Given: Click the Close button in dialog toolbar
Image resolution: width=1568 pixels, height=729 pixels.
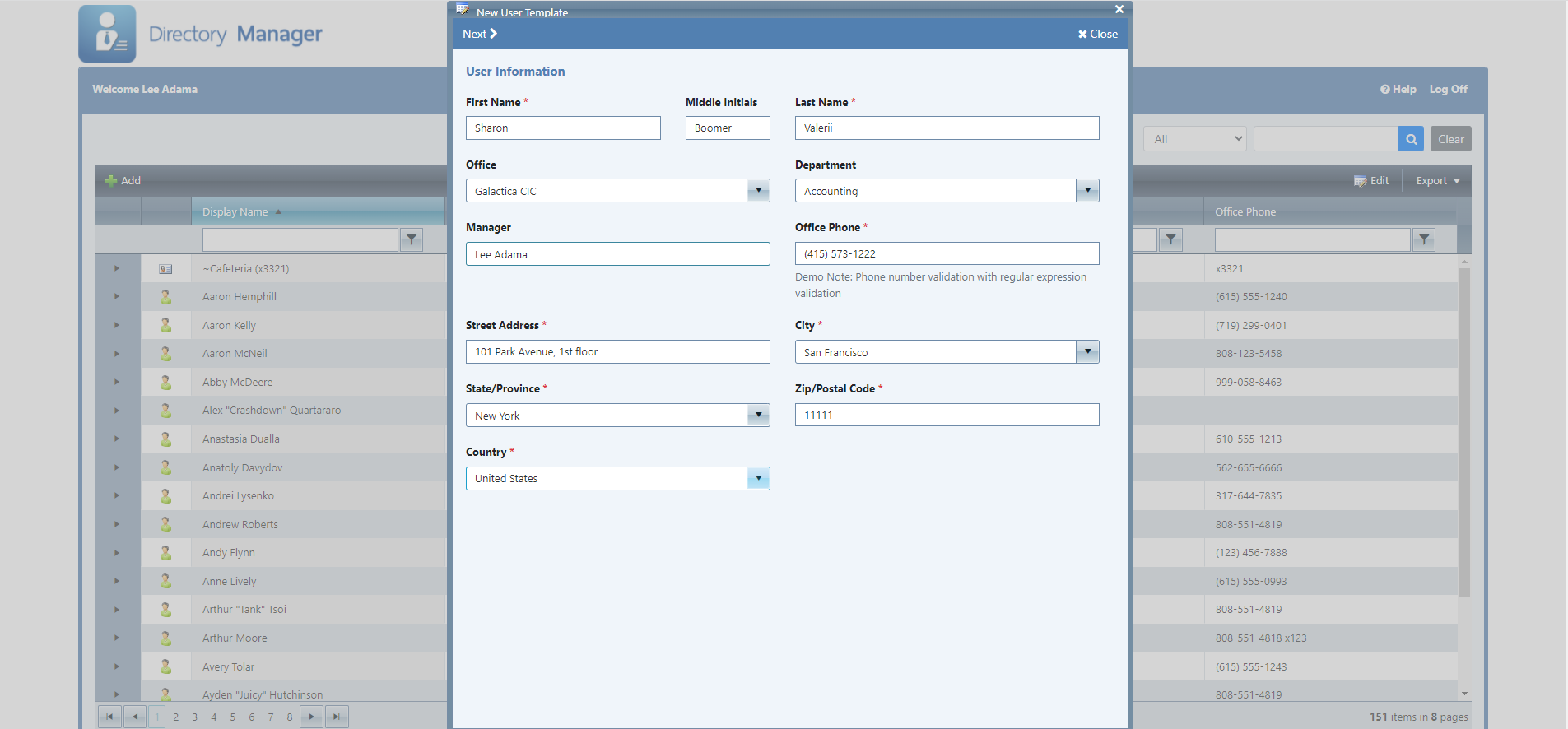Looking at the screenshot, I should click(1098, 34).
